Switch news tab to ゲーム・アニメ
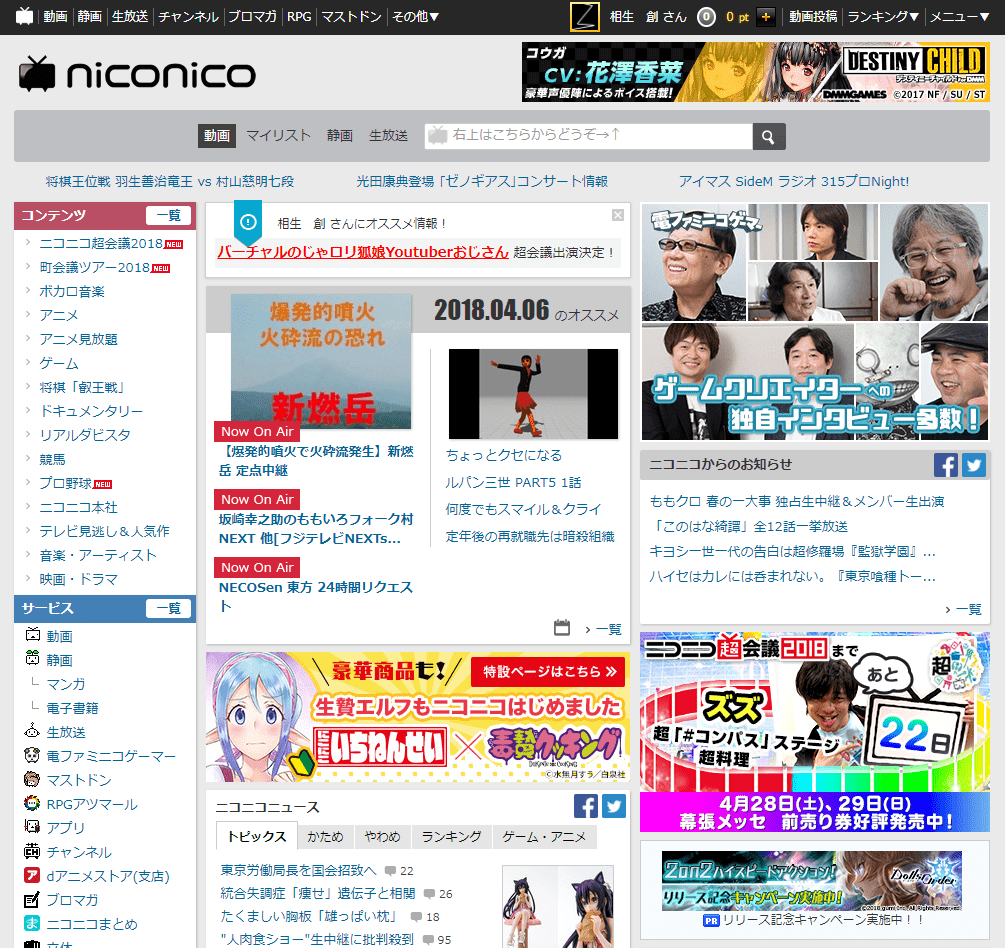Viewport: 1005px width, 948px height. (x=544, y=836)
